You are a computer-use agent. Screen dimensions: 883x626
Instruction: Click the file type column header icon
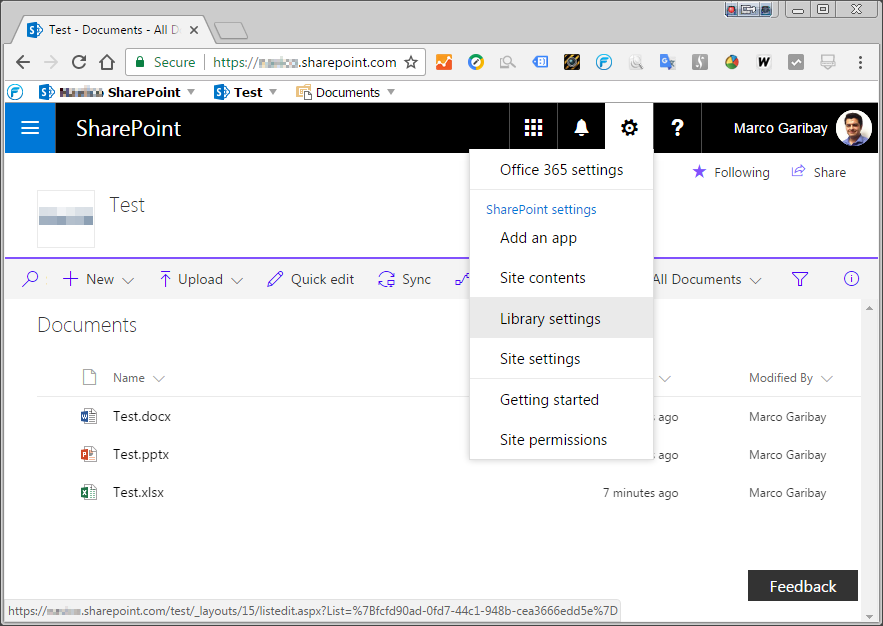[x=90, y=377]
